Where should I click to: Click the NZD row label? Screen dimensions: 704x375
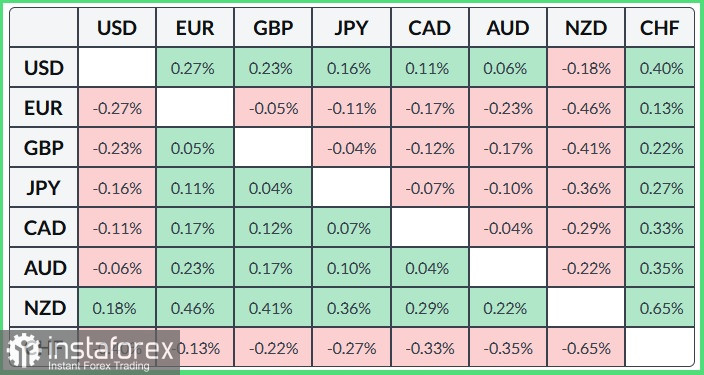[x=44, y=308]
